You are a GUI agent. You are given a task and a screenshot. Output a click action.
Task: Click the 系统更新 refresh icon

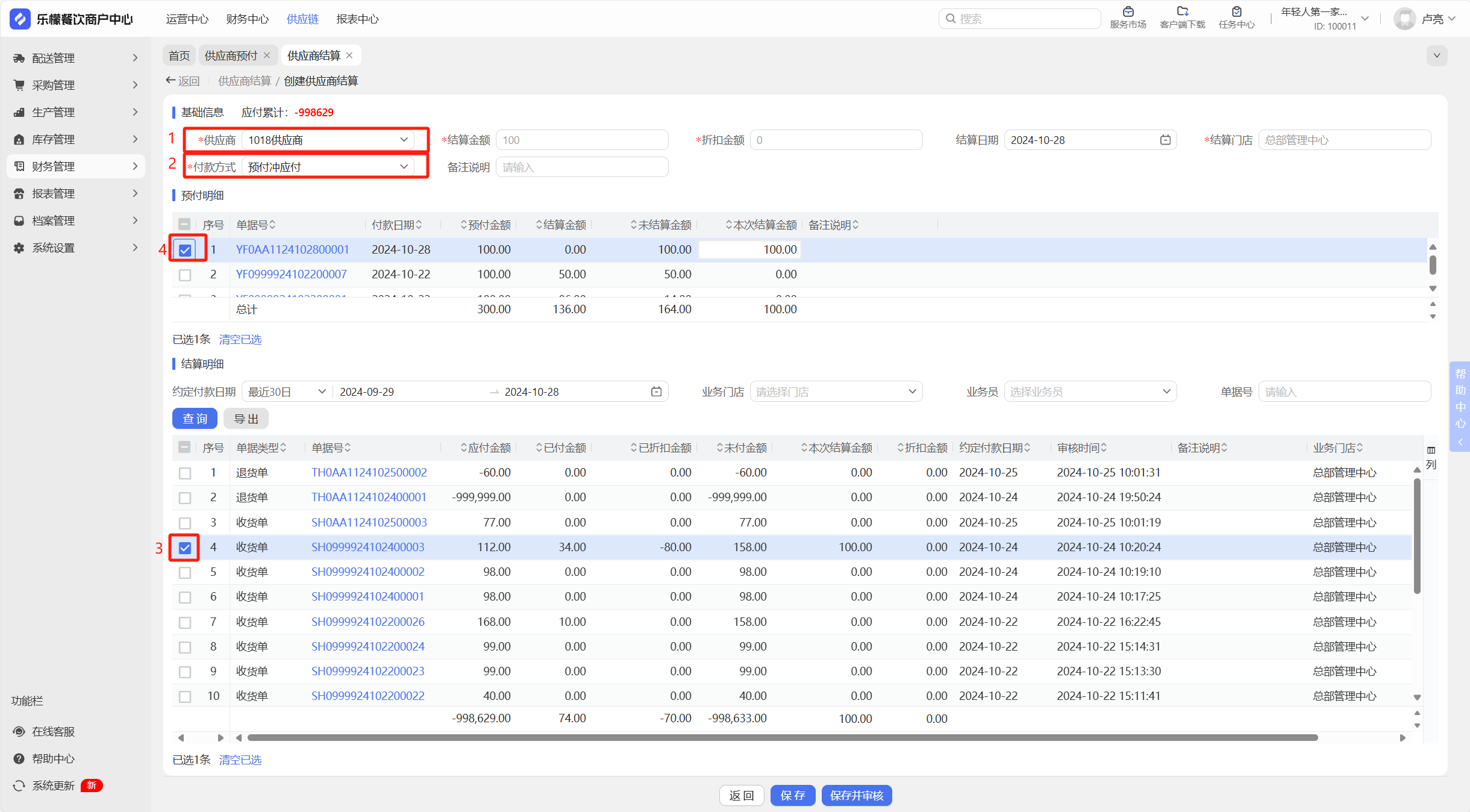19,785
